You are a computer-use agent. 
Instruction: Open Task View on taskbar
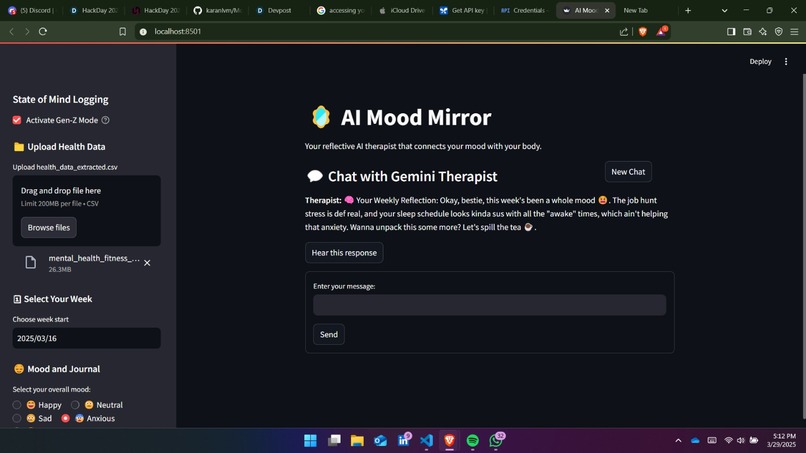[x=334, y=441]
